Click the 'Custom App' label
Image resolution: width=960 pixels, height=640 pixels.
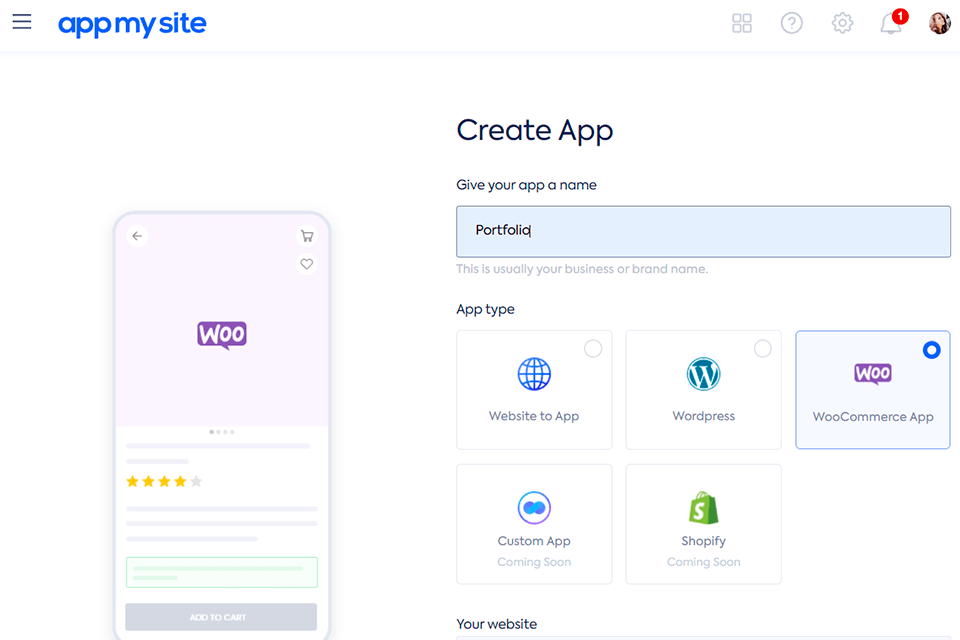(x=534, y=541)
